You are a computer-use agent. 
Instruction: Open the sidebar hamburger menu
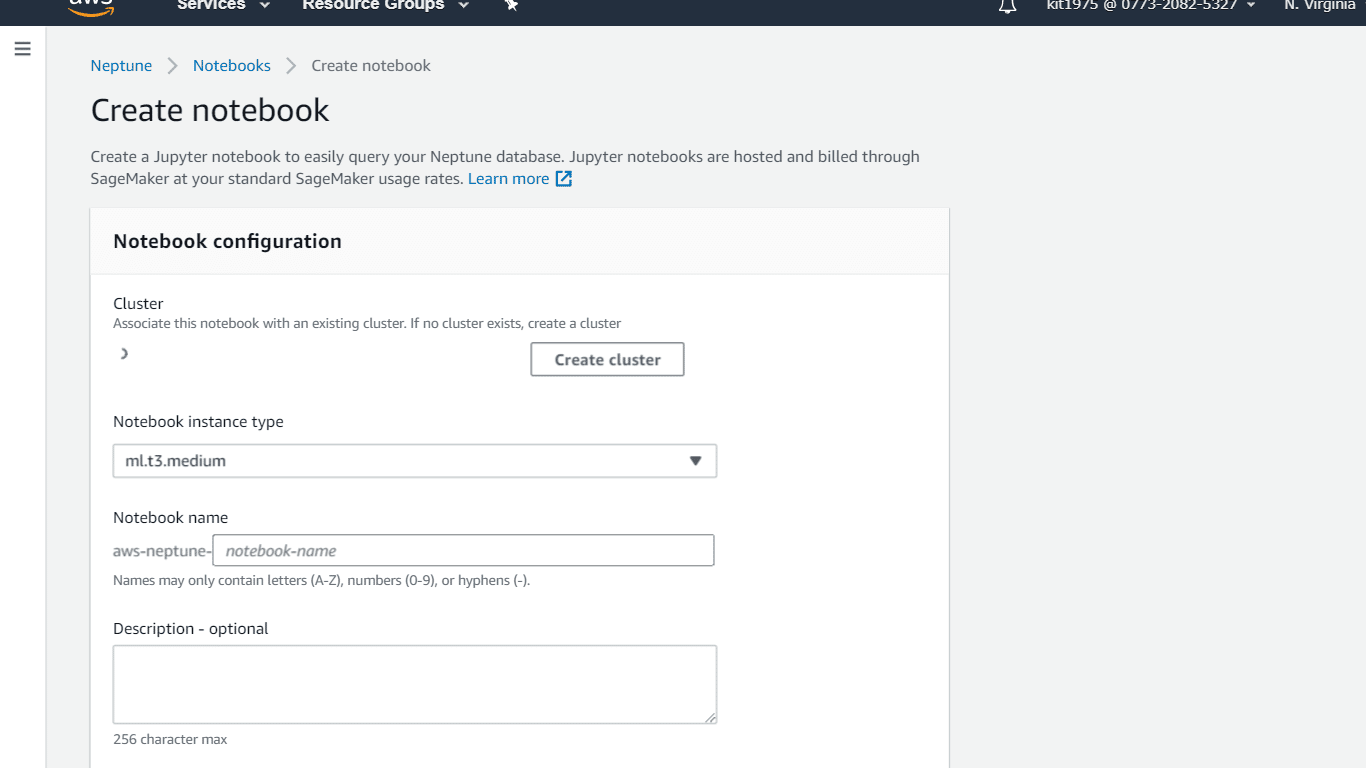(22, 48)
